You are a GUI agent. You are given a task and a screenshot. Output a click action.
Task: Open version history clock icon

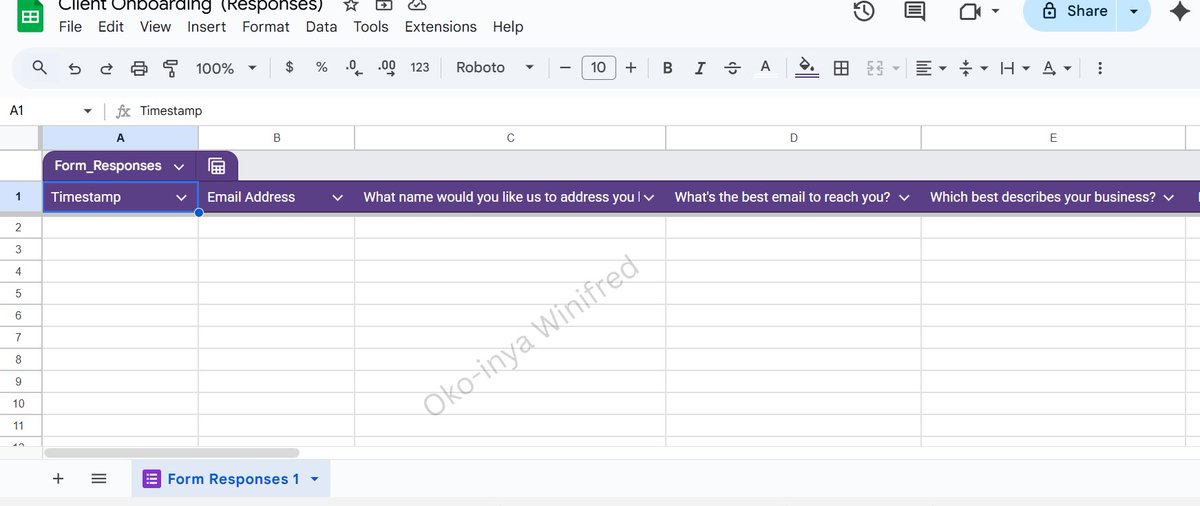(864, 11)
